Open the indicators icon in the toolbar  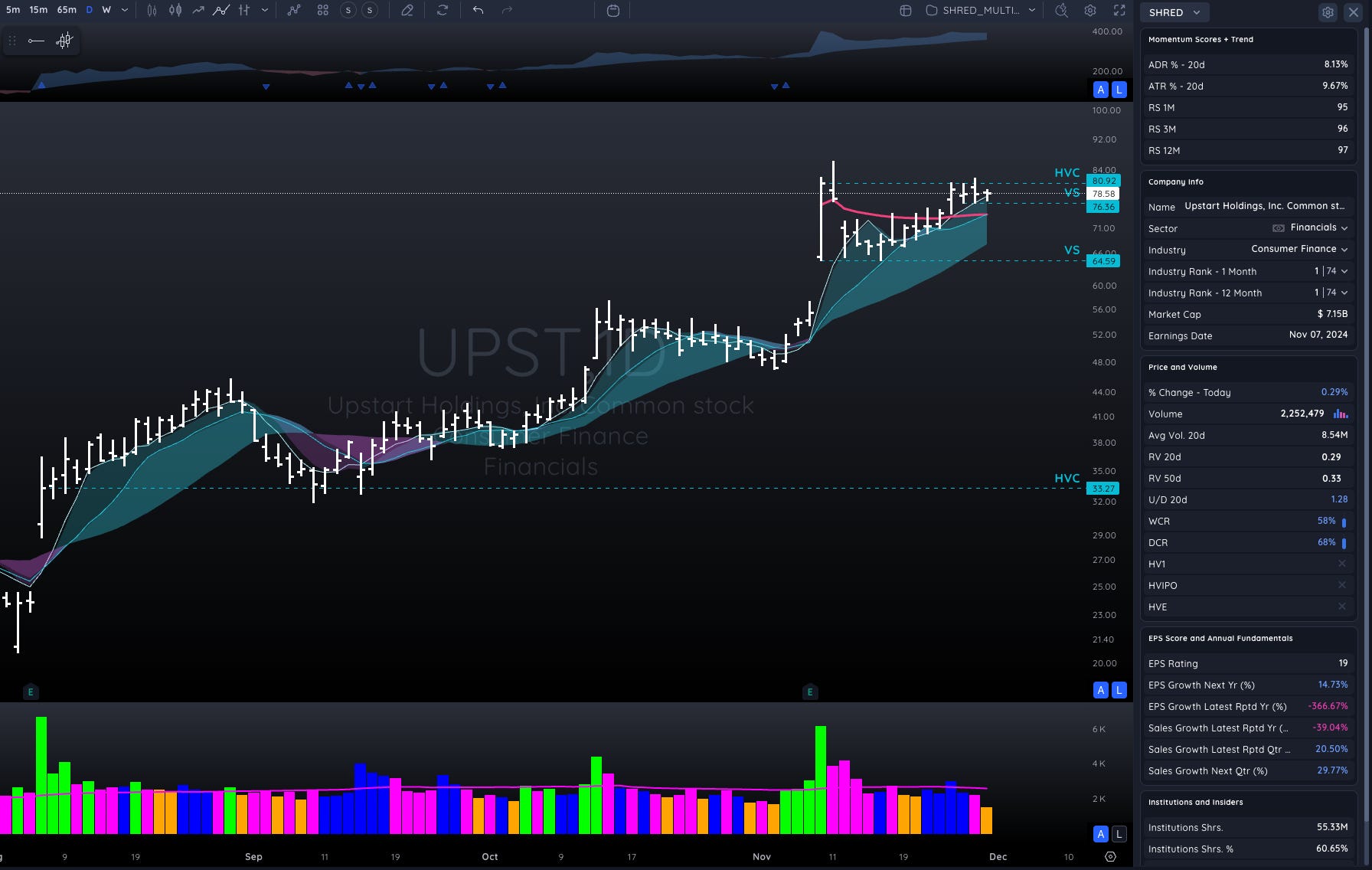pyautogui.click(x=294, y=10)
